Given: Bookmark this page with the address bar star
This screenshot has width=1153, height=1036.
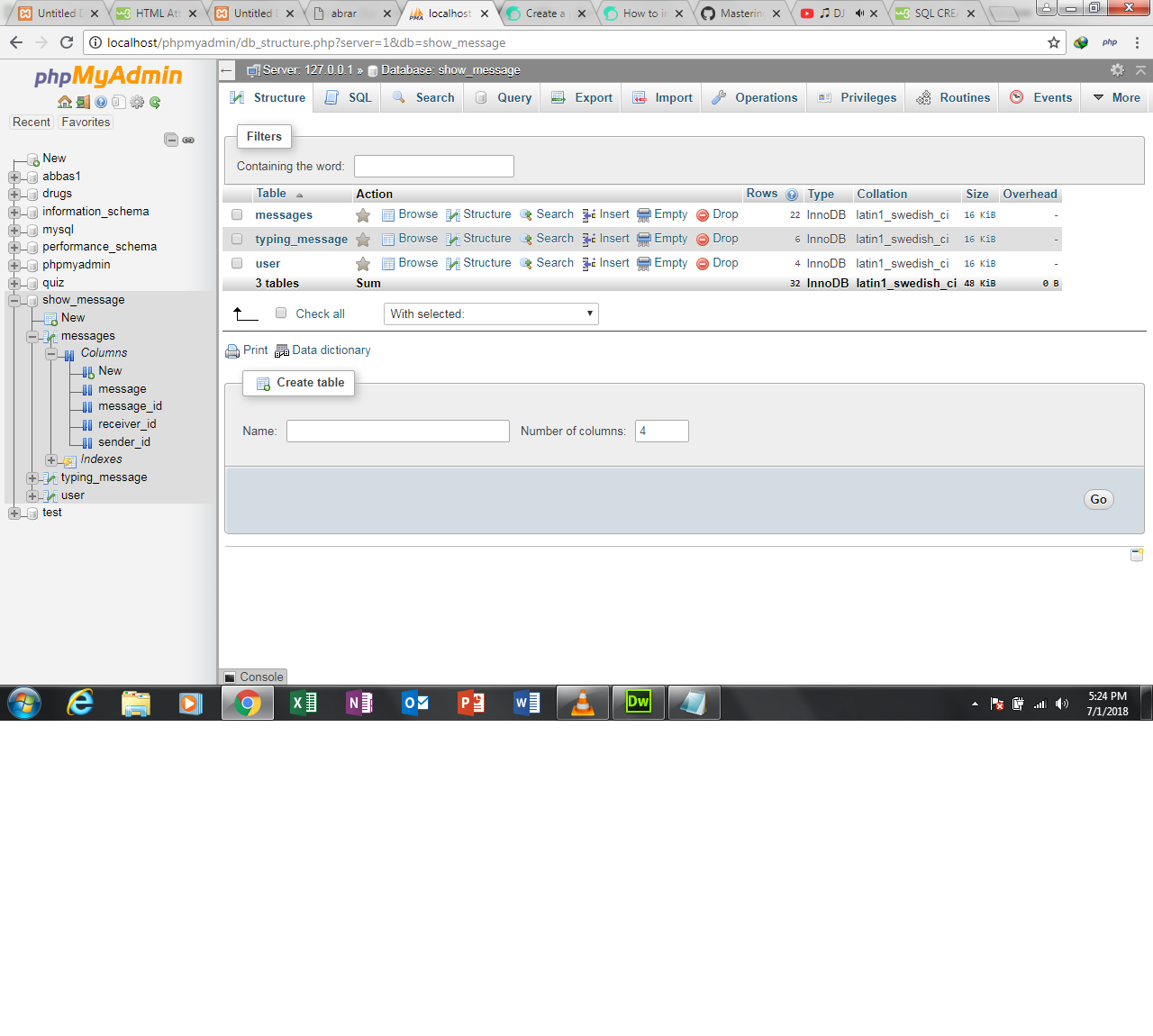Looking at the screenshot, I should tap(1054, 42).
